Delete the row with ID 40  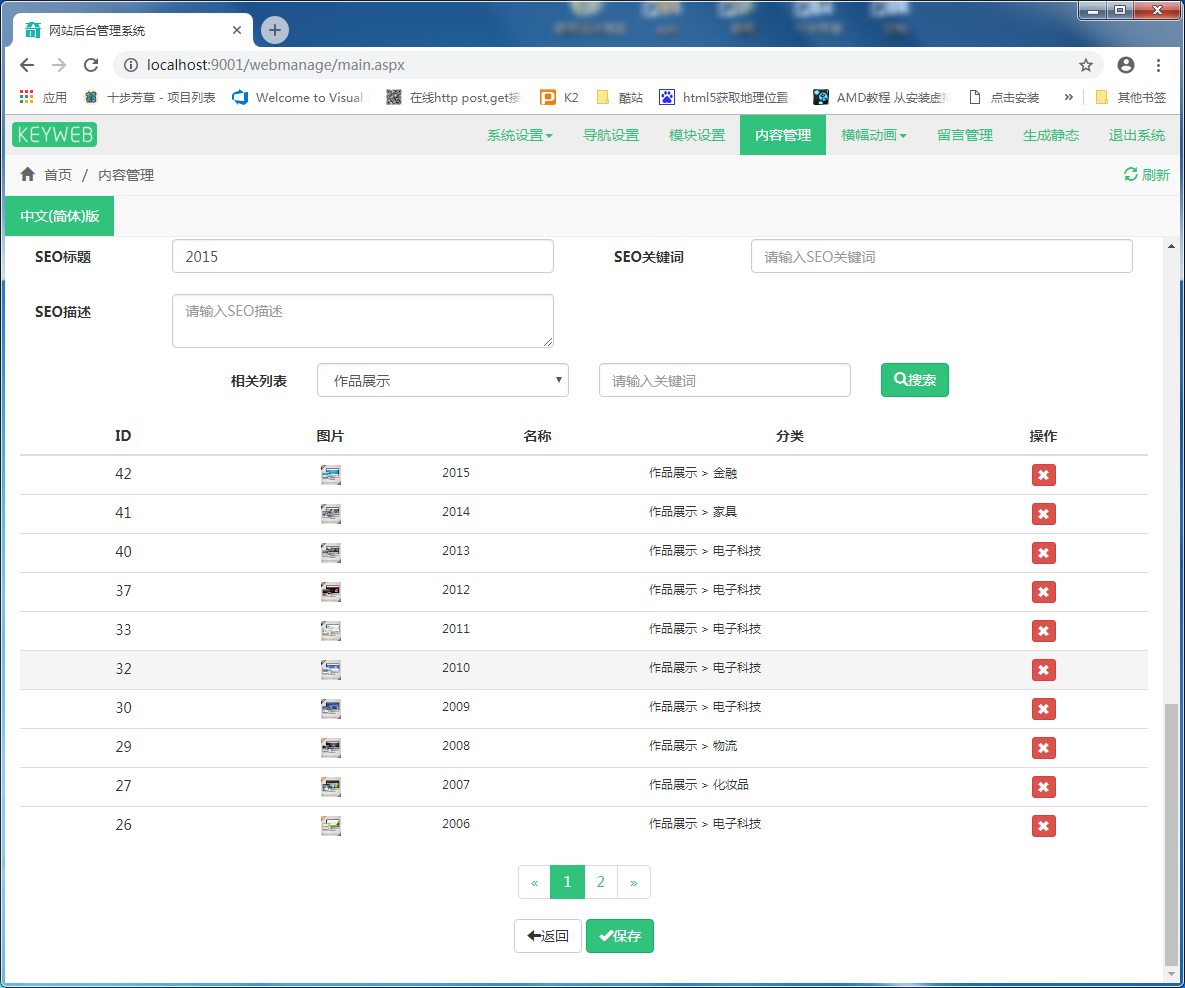click(1043, 553)
